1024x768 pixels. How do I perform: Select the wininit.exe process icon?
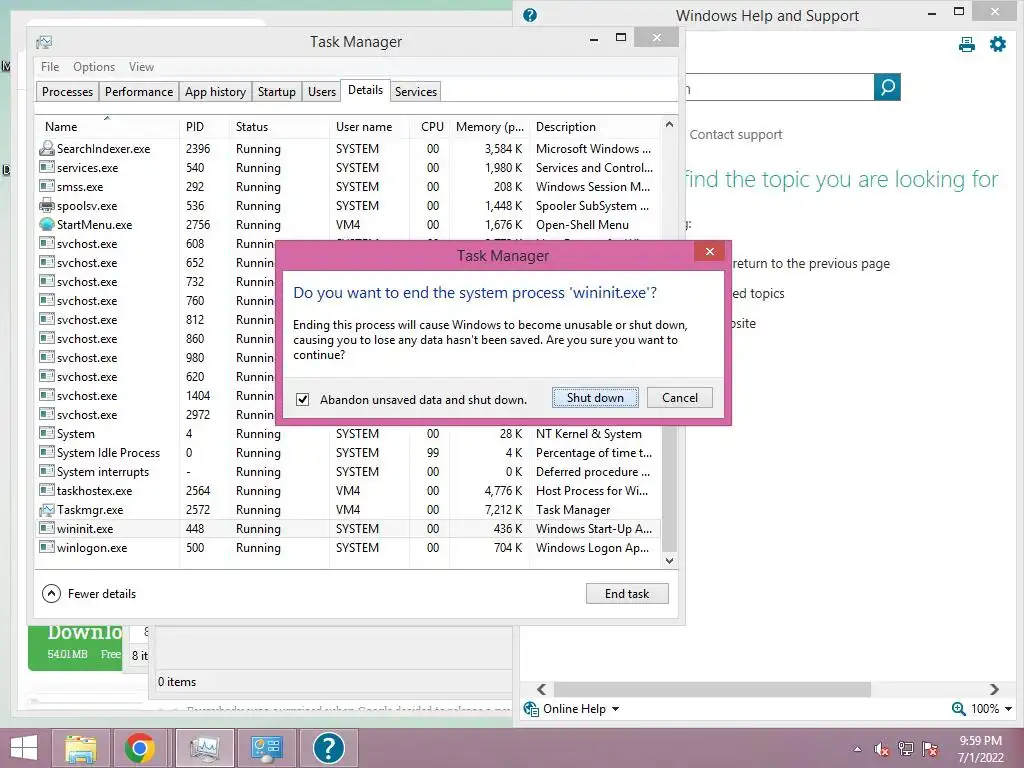pos(46,528)
